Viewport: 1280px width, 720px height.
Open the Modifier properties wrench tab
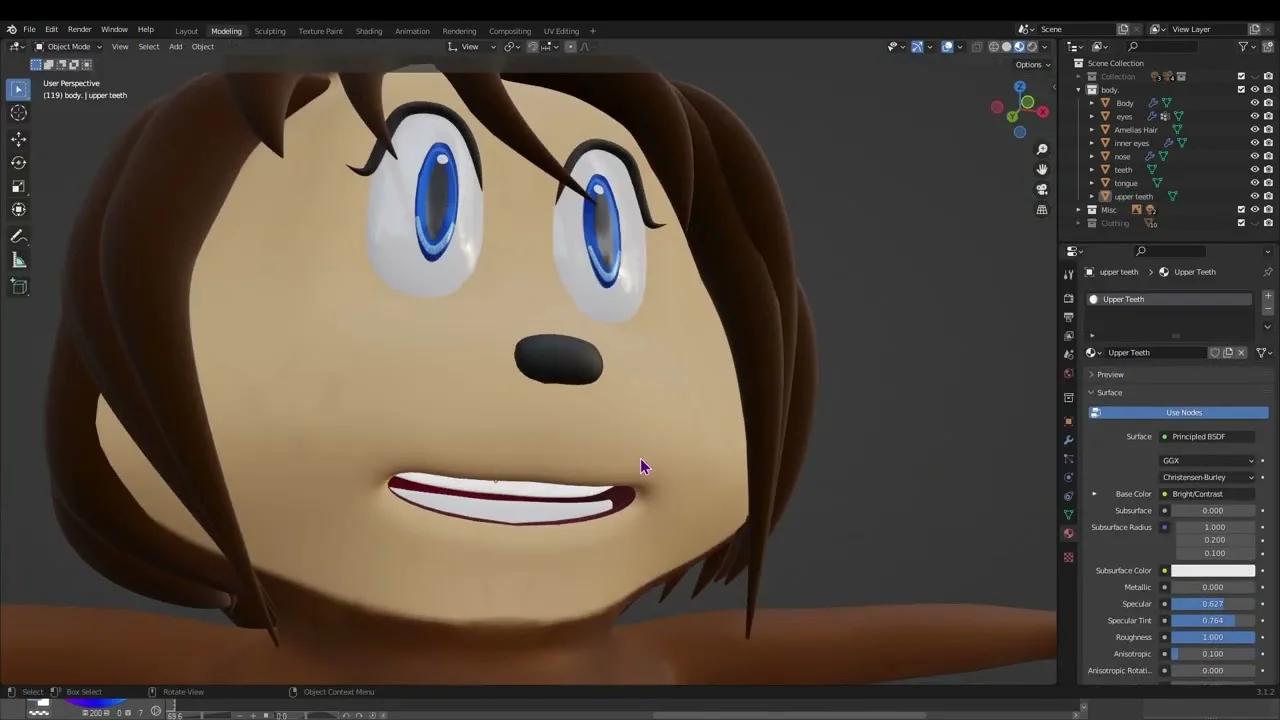tap(1068, 439)
